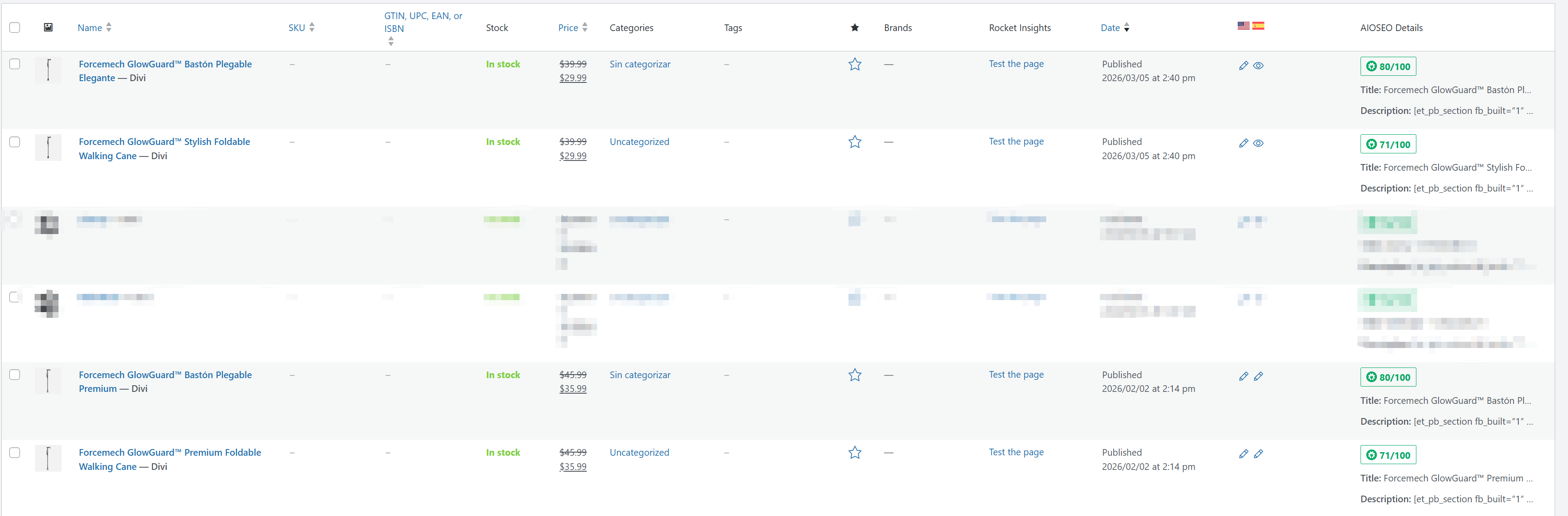Toggle featured star on Stylish Foldable Walking Cane

click(855, 142)
